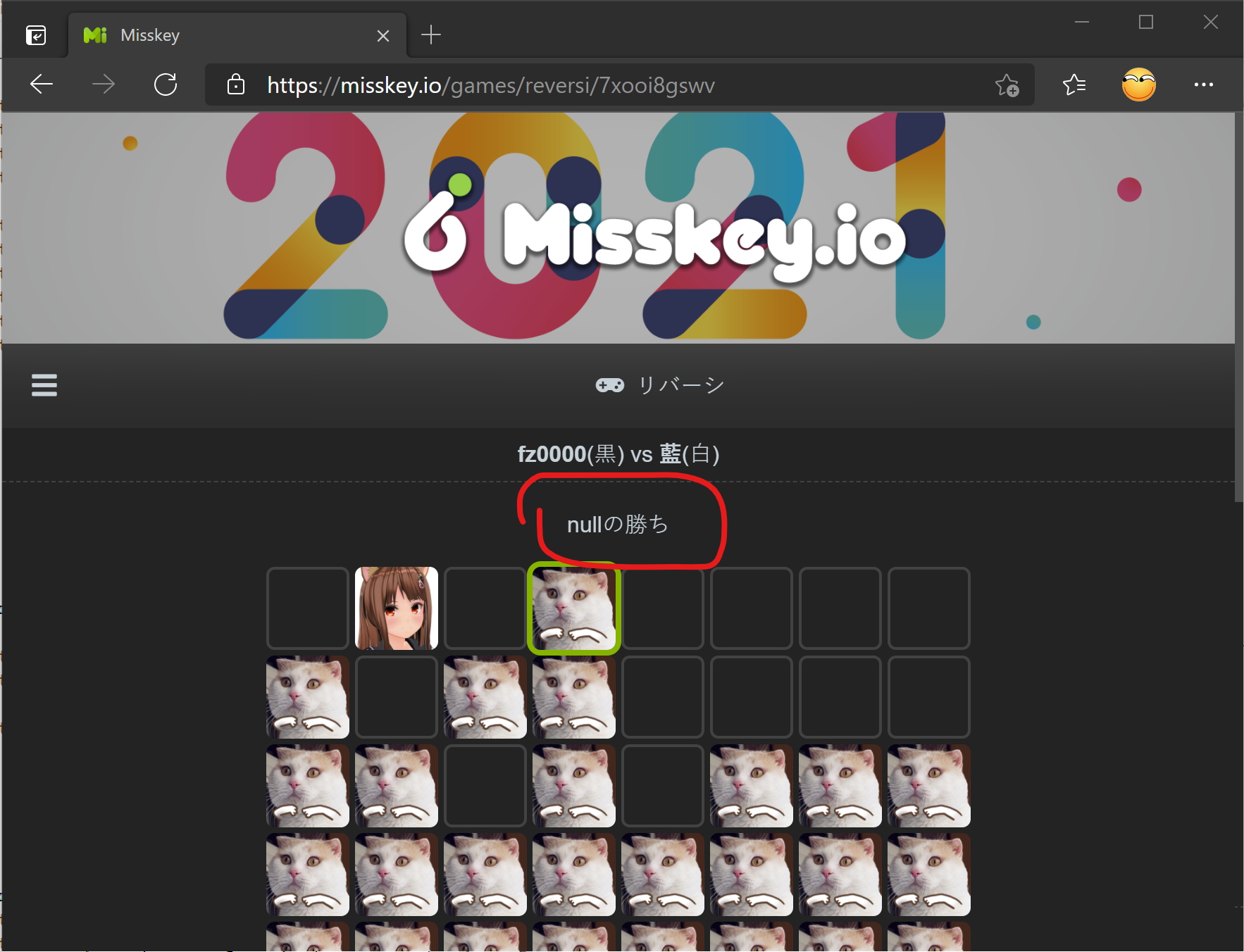
Task: Click the リバーシ page title
Action: click(x=681, y=385)
